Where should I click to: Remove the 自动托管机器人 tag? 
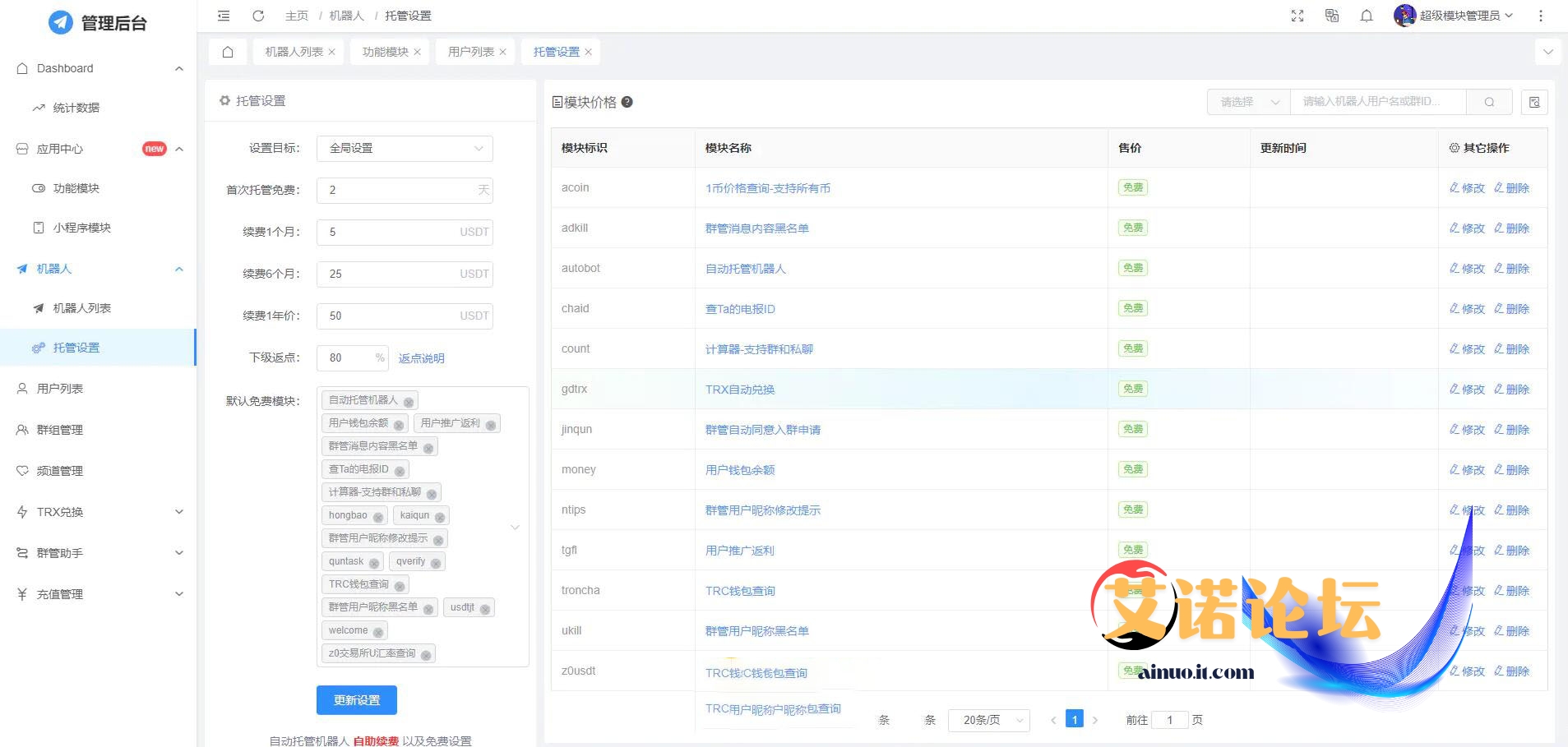(409, 402)
